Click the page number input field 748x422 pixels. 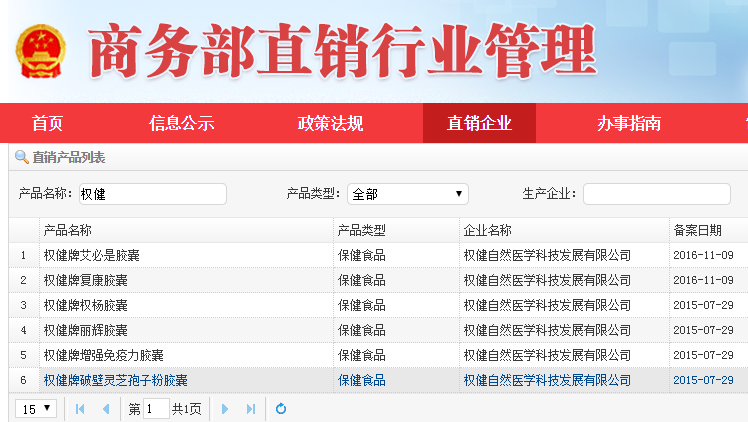[x=156, y=409]
